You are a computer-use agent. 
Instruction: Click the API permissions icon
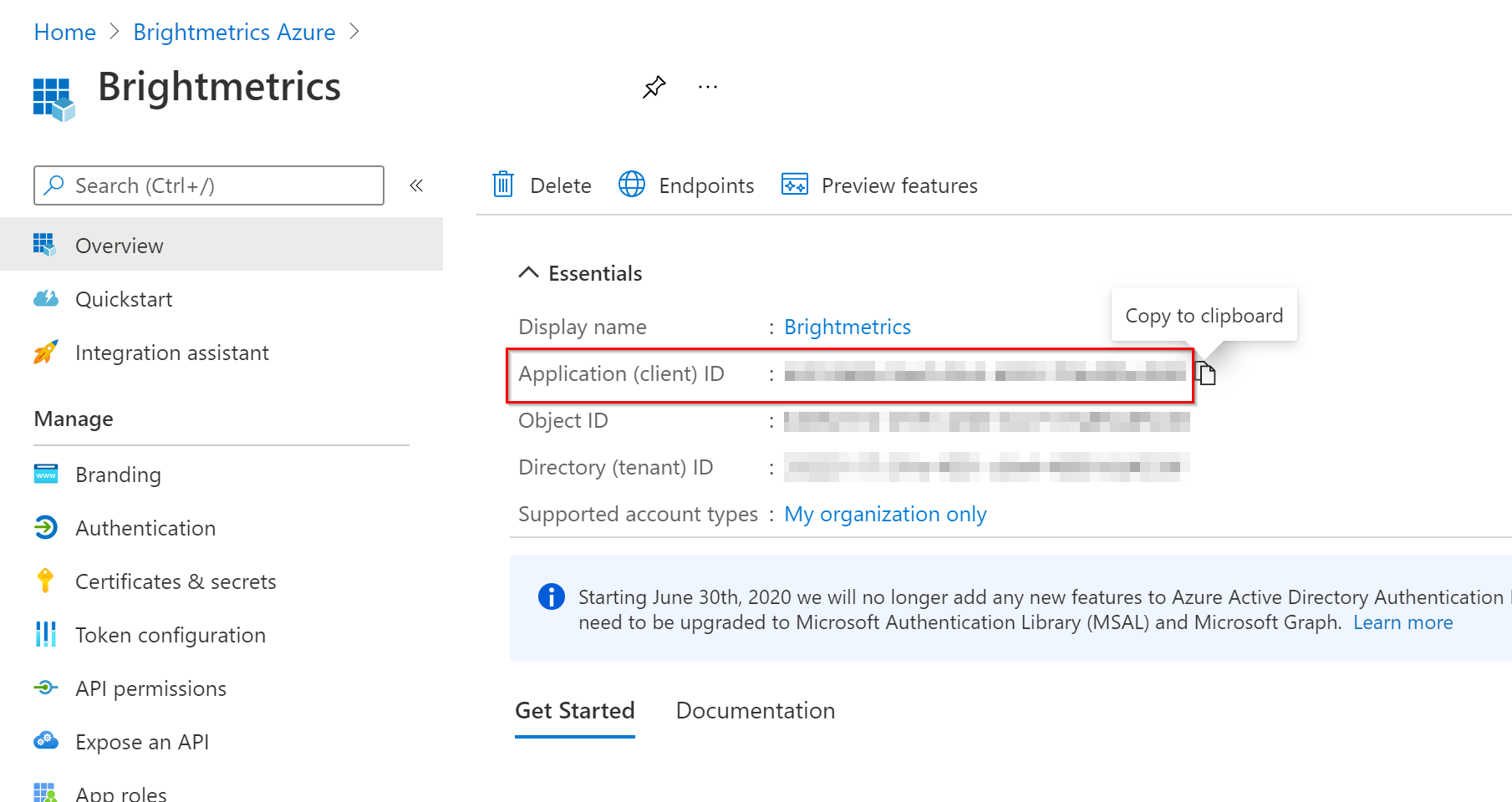[46, 688]
